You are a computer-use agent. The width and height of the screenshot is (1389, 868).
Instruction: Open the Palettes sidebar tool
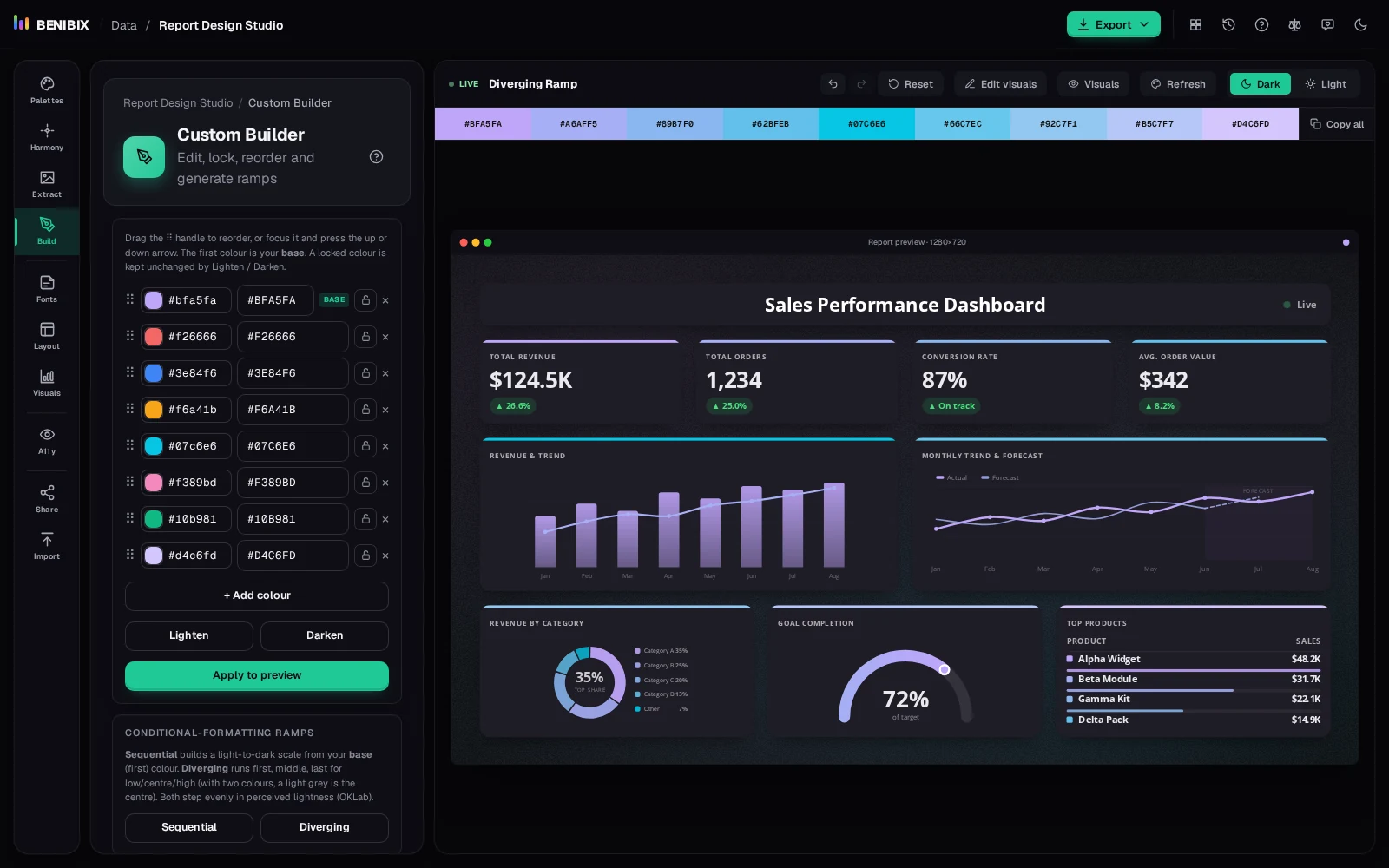47,90
